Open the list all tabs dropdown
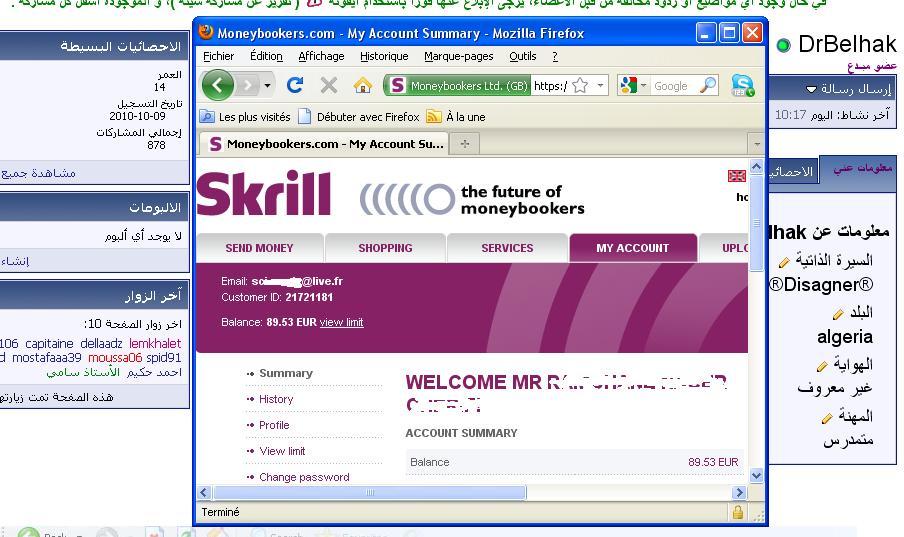 point(756,144)
